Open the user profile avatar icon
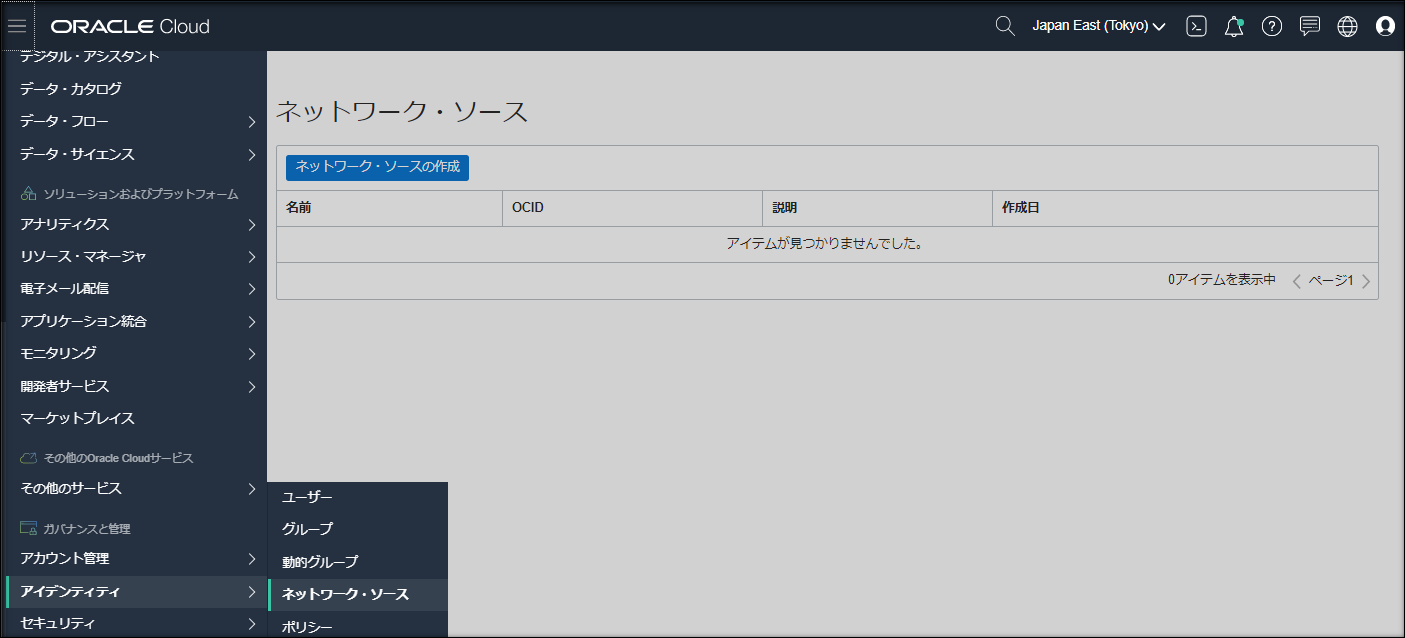 (1385, 26)
